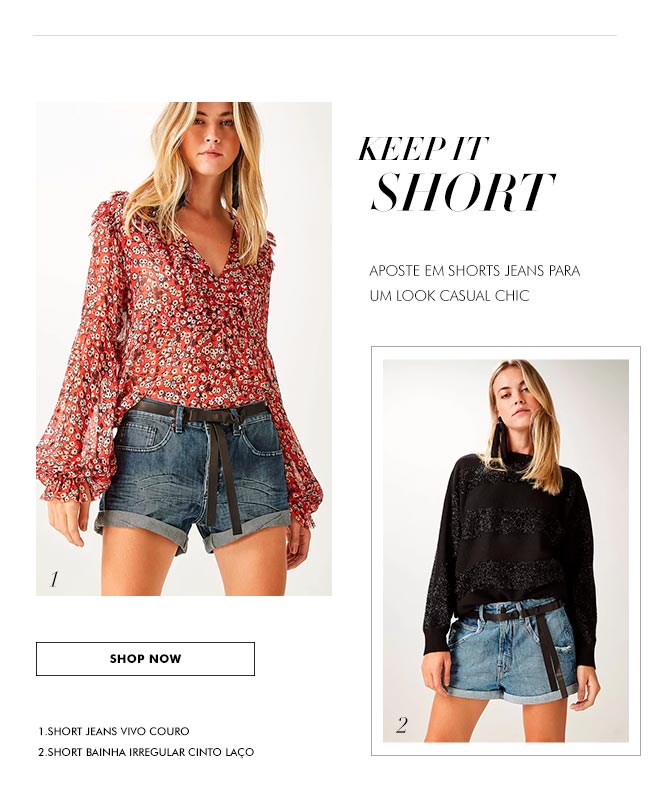Viewport: 650px width, 800px height.
Task: Click the UM LOOK CASUAL CHIC text line
Action: click(449, 295)
